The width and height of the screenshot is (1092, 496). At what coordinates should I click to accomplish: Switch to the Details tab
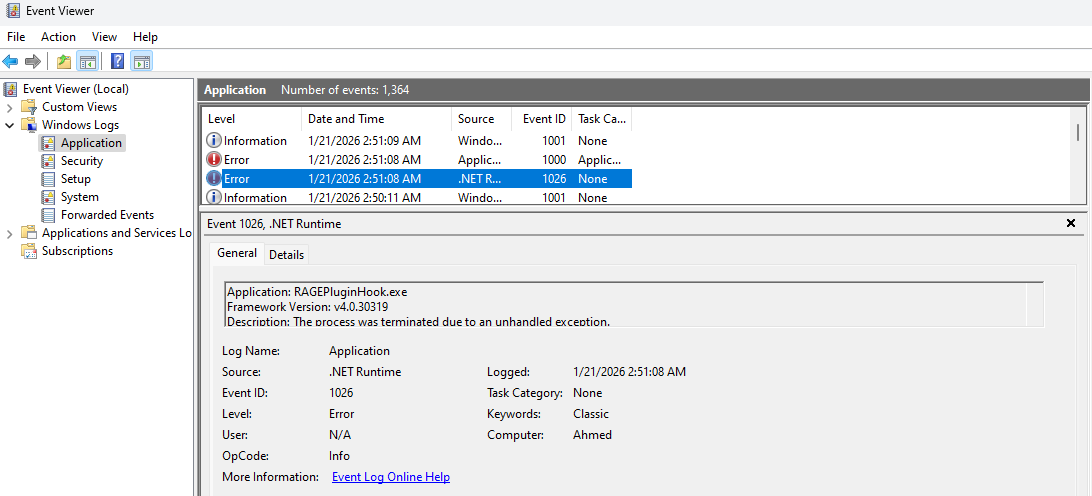[286, 255]
